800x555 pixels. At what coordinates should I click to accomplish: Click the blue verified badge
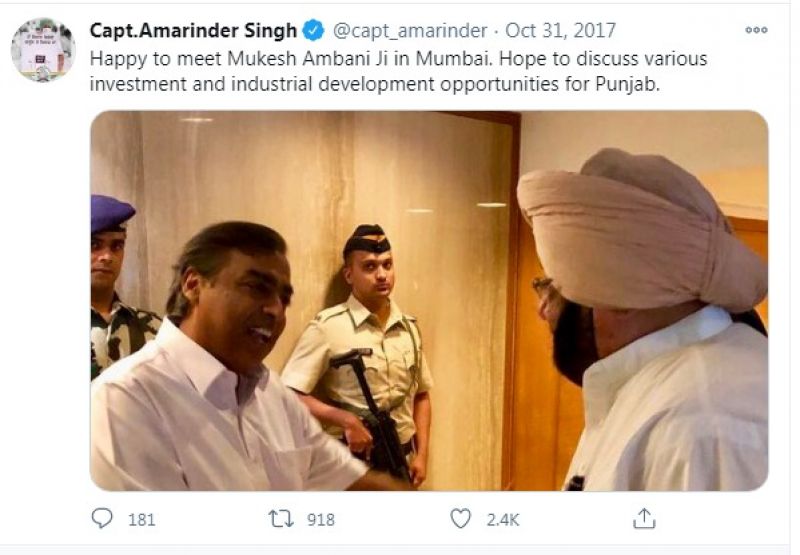(314, 30)
